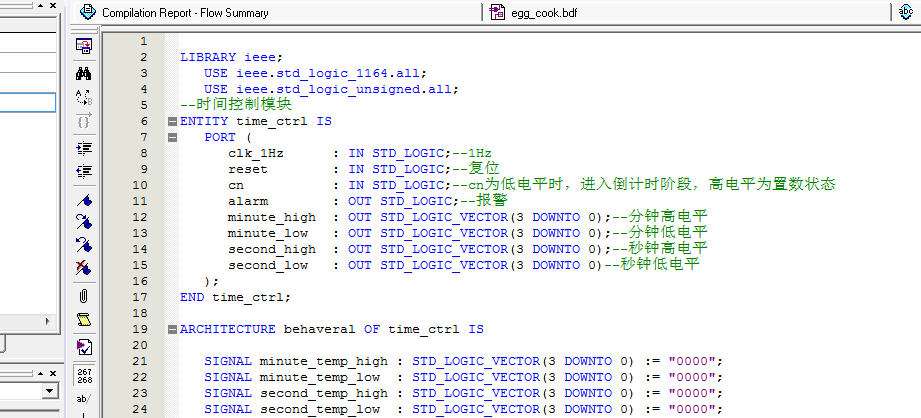This screenshot has height=418, width=921.
Task: Click the up arrow on upper-left panel title bar
Action: (x=41, y=6)
